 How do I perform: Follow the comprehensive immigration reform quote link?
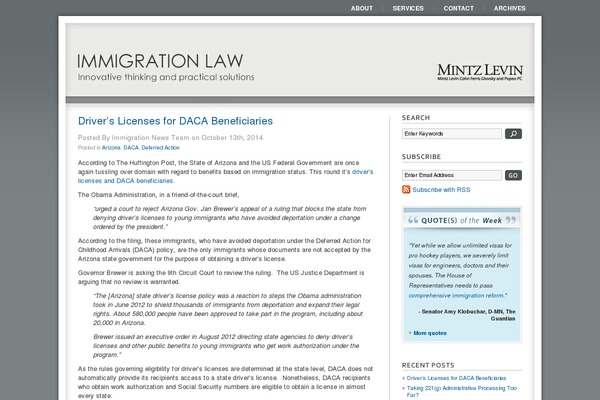click(457, 296)
